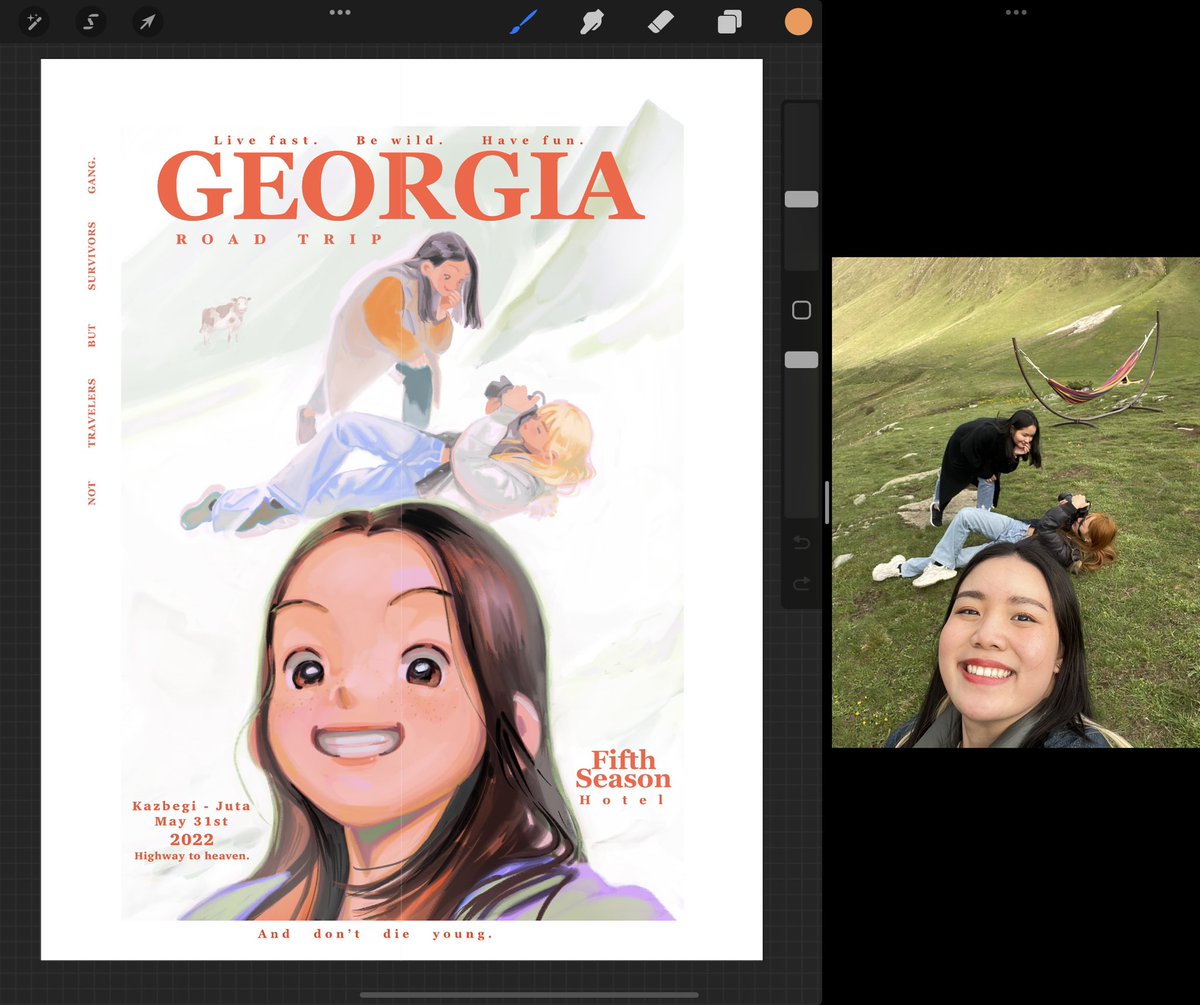The width and height of the screenshot is (1200, 1005).
Task: Choose the Smudge tool
Action: coord(591,21)
